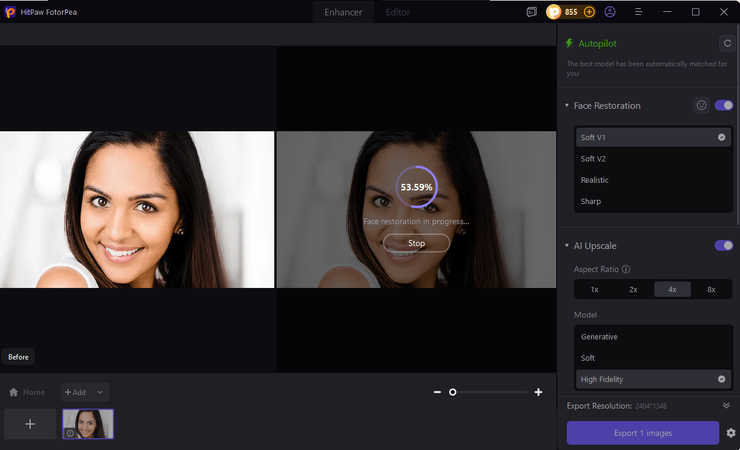740x450 pixels.
Task: Disable the Face Restoration toggle
Action: coord(723,105)
